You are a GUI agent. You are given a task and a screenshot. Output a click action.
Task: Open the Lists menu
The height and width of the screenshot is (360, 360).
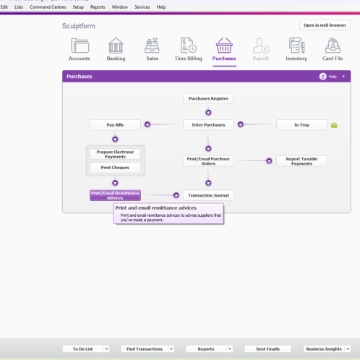(x=19, y=7)
